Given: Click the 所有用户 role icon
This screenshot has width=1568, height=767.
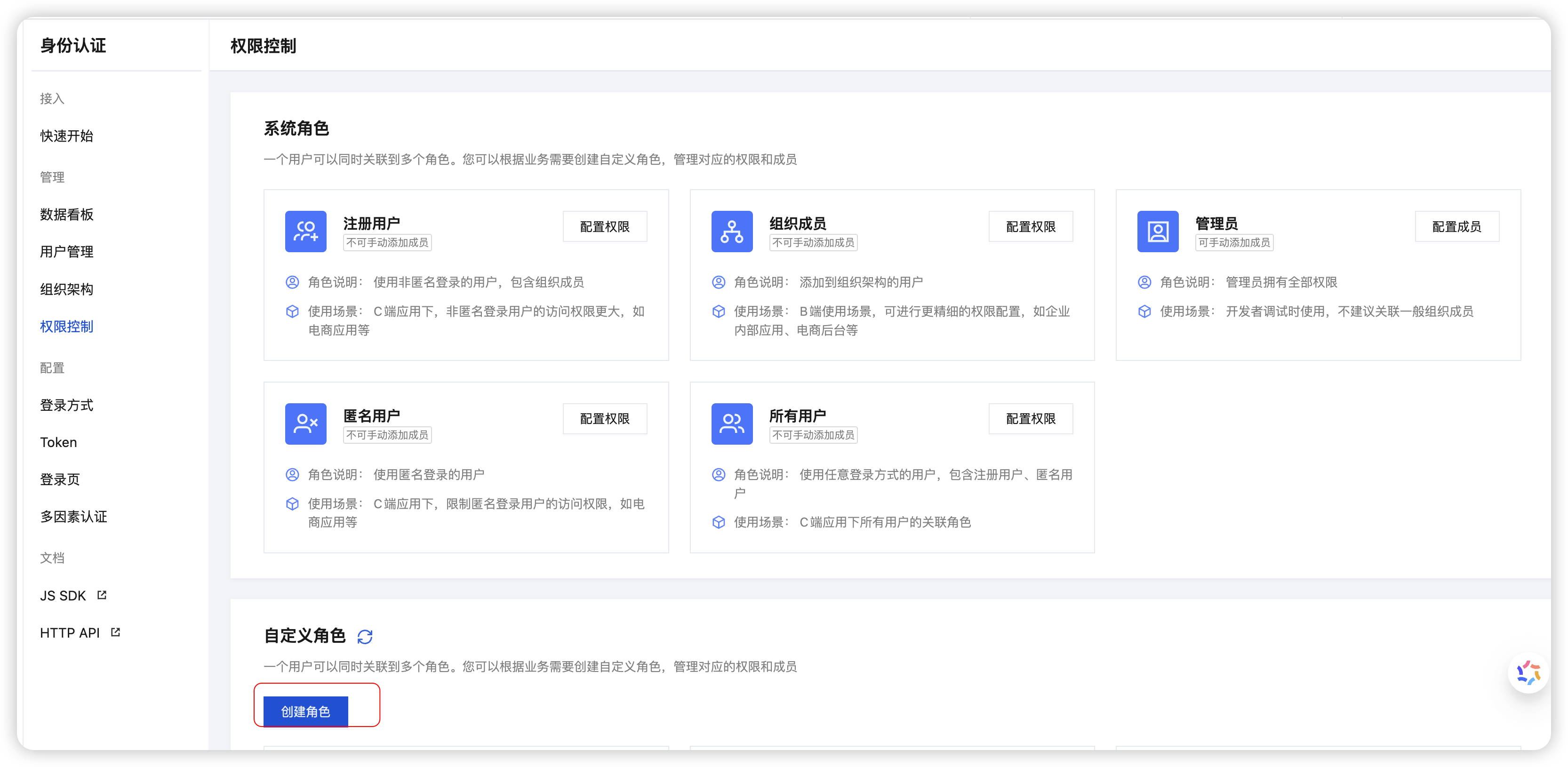Looking at the screenshot, I should tap(732, 423).
